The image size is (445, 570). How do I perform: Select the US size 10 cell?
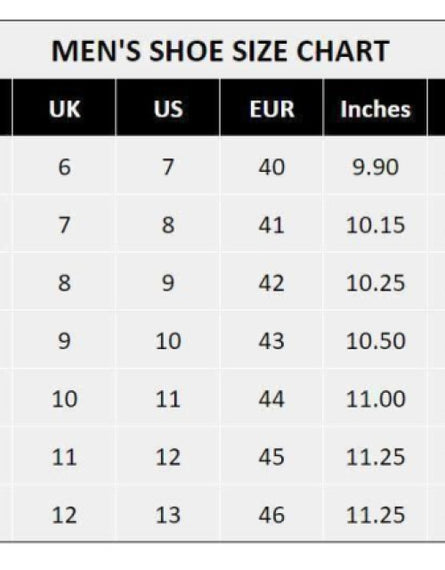pyautogui.click(x=168, y=341)
